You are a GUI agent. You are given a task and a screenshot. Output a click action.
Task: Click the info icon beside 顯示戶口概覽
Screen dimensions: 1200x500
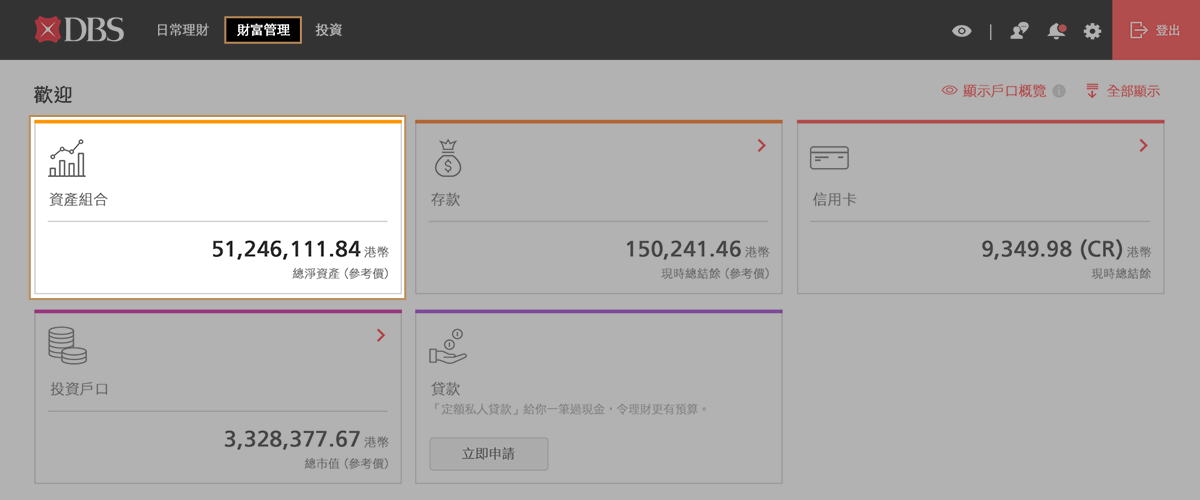(1059, 91)
